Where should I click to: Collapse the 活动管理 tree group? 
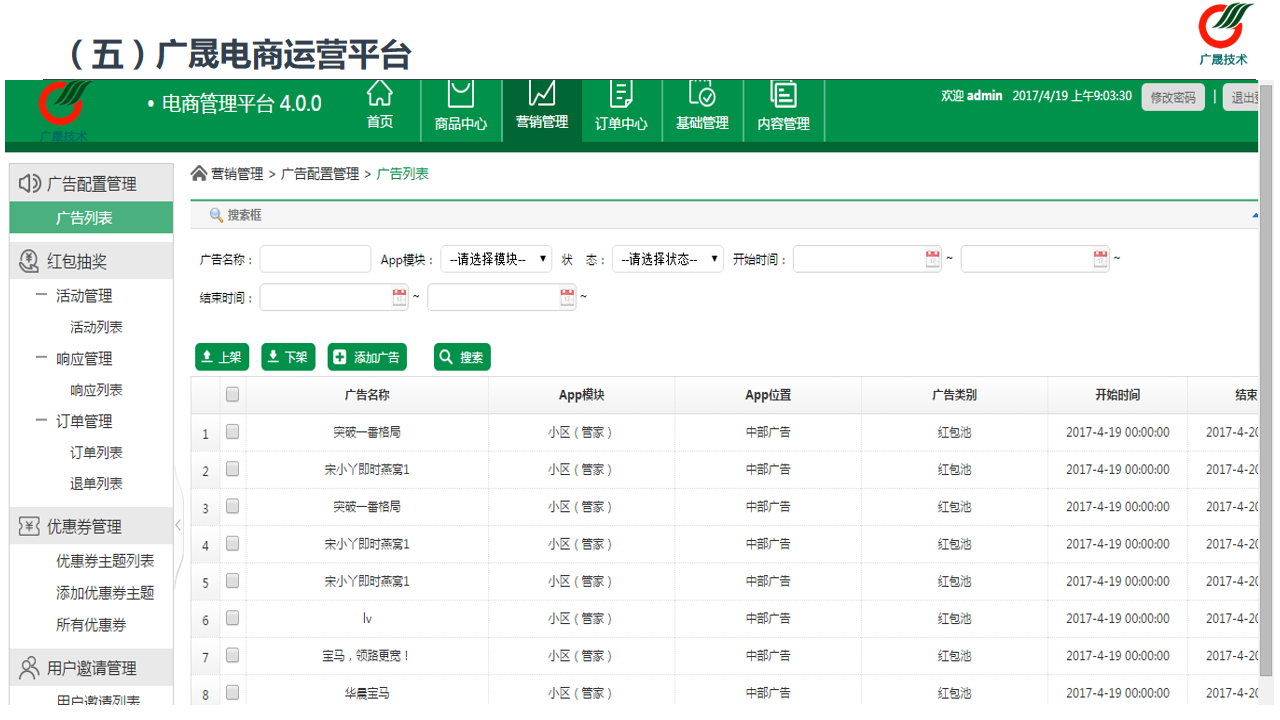(x=41, y=296)
